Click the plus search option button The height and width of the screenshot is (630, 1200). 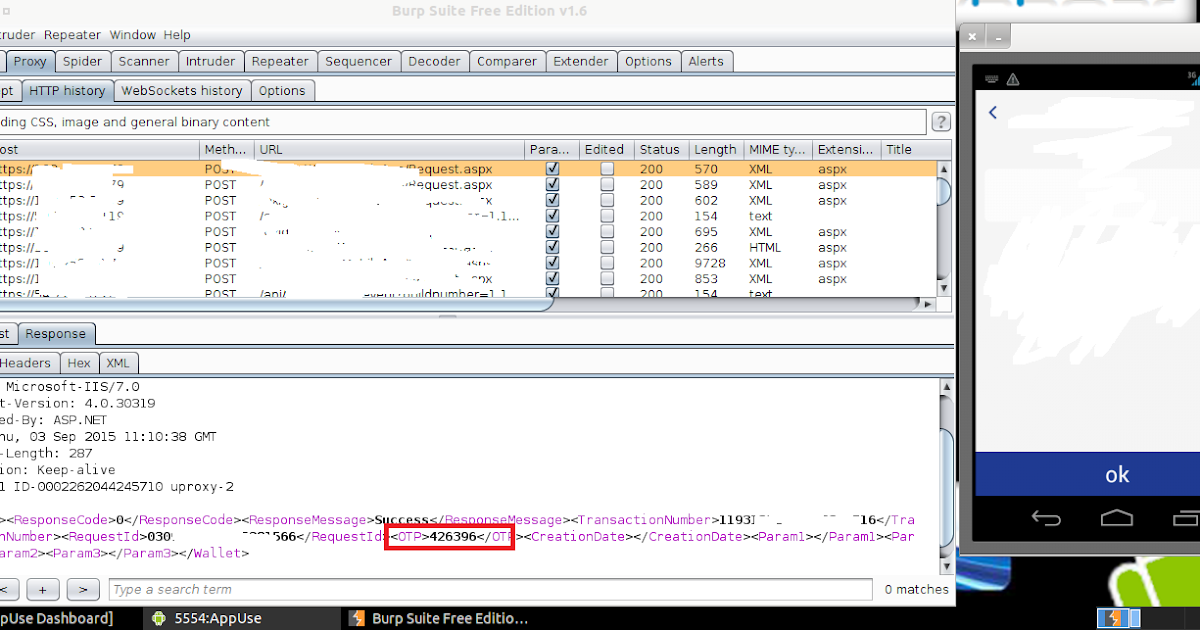click(43, 589)
